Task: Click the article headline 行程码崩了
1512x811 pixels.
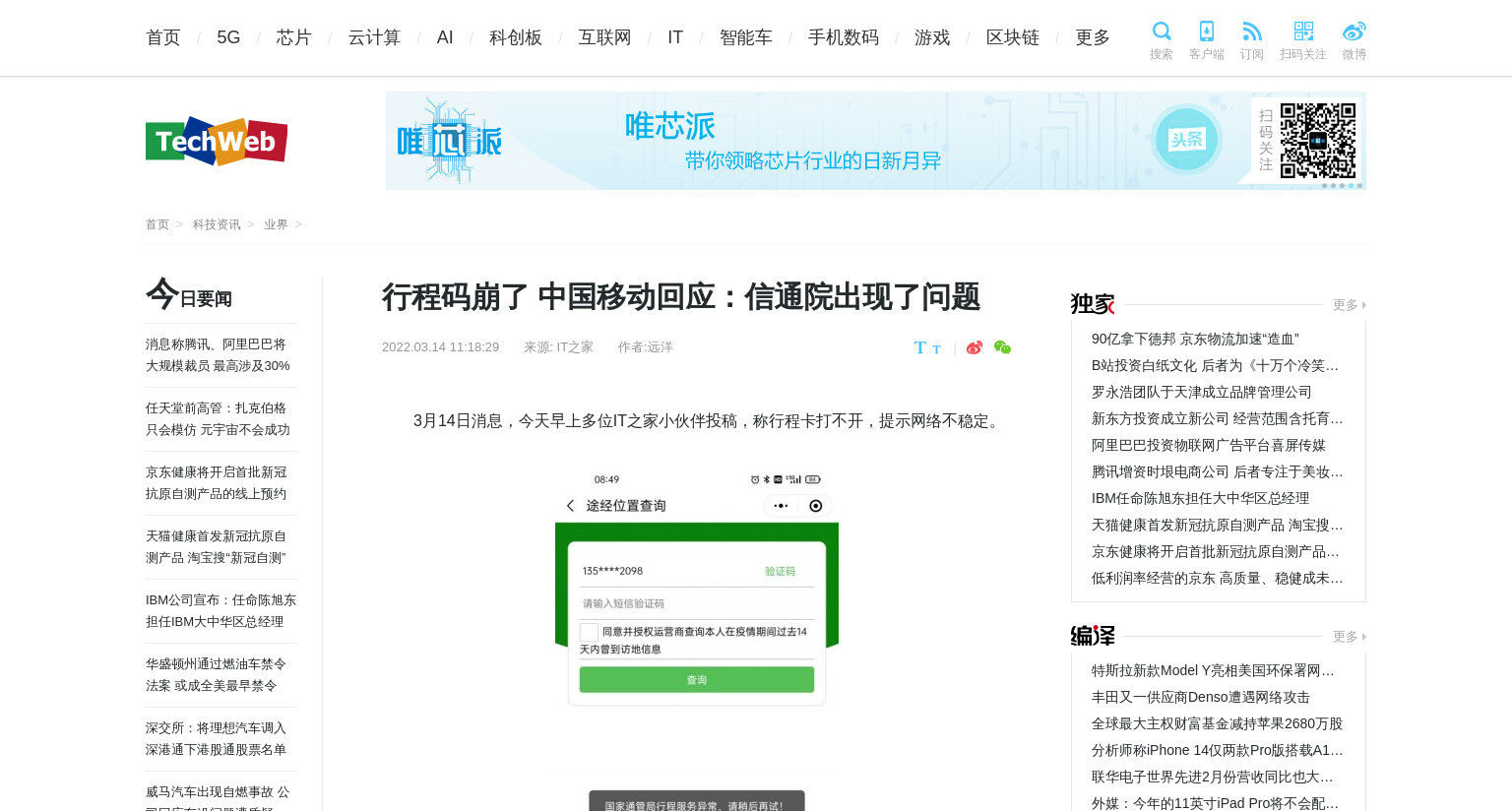Action: point(681,297)
